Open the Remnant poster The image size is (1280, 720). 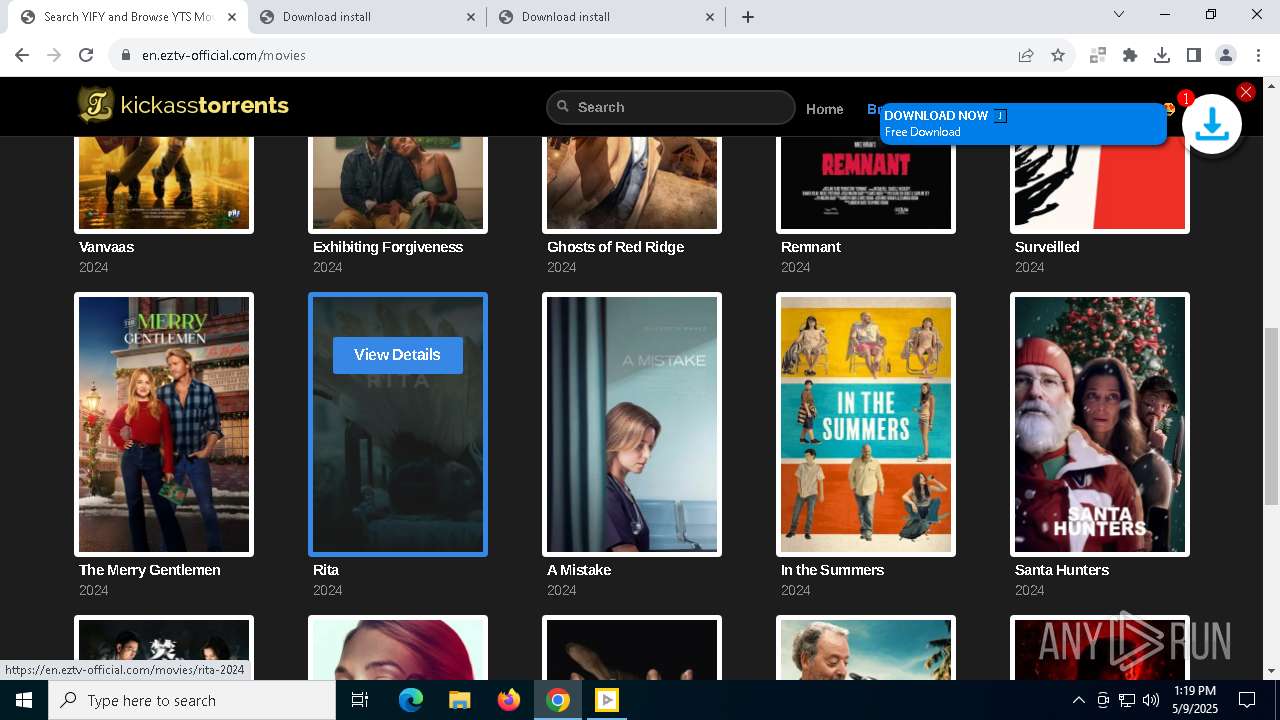tap(866, 185)
